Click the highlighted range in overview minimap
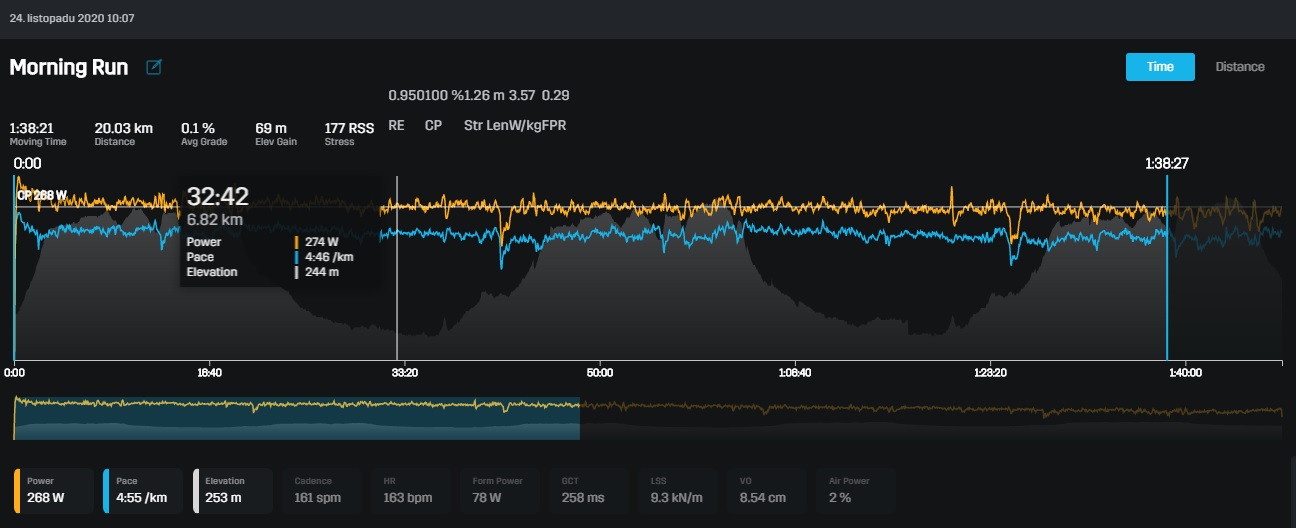This screenshot has width=1296, height=528. 297,417
